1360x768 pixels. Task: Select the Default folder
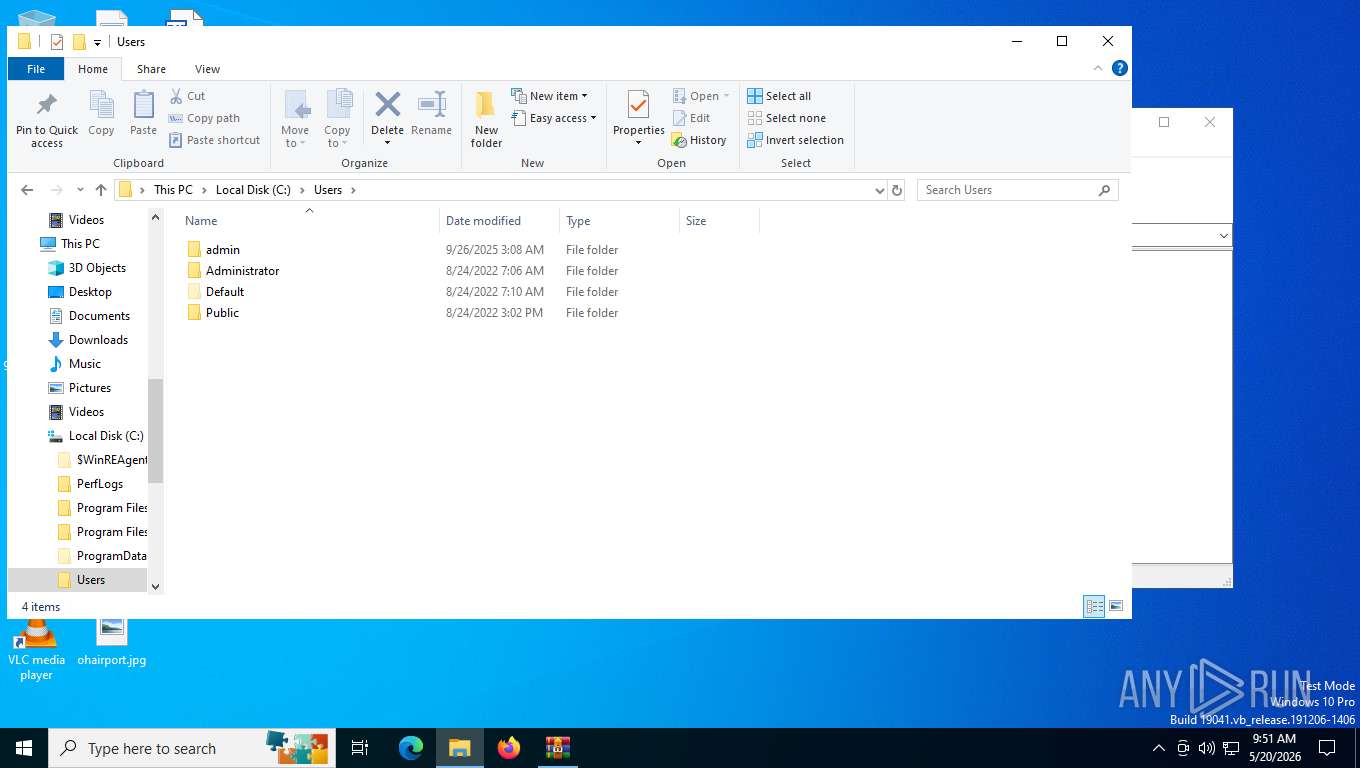tap(215, 292)
